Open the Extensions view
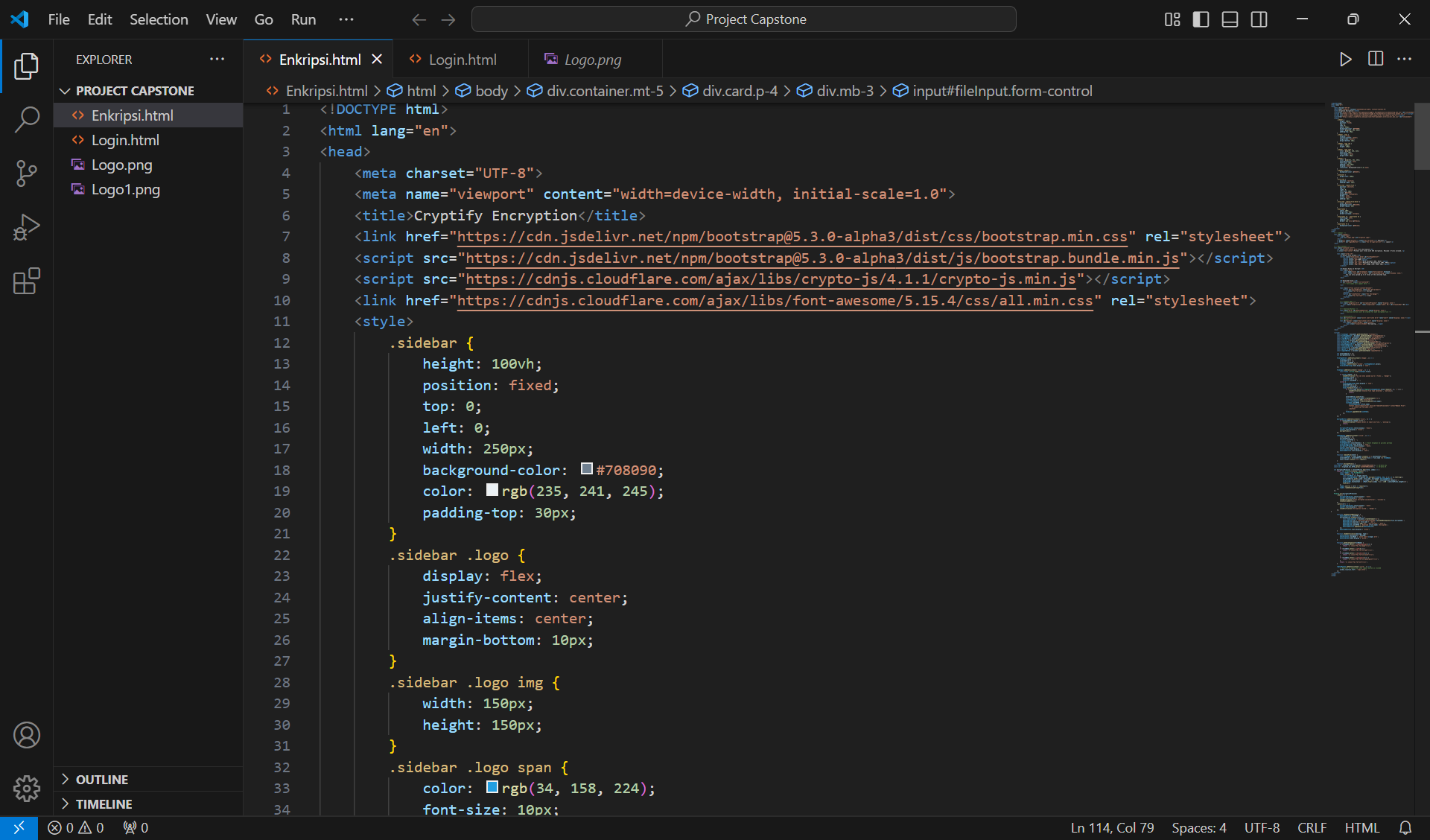The height and width of the screenshot is (840, 1430). pyautogui.click(x=27, y=281)
